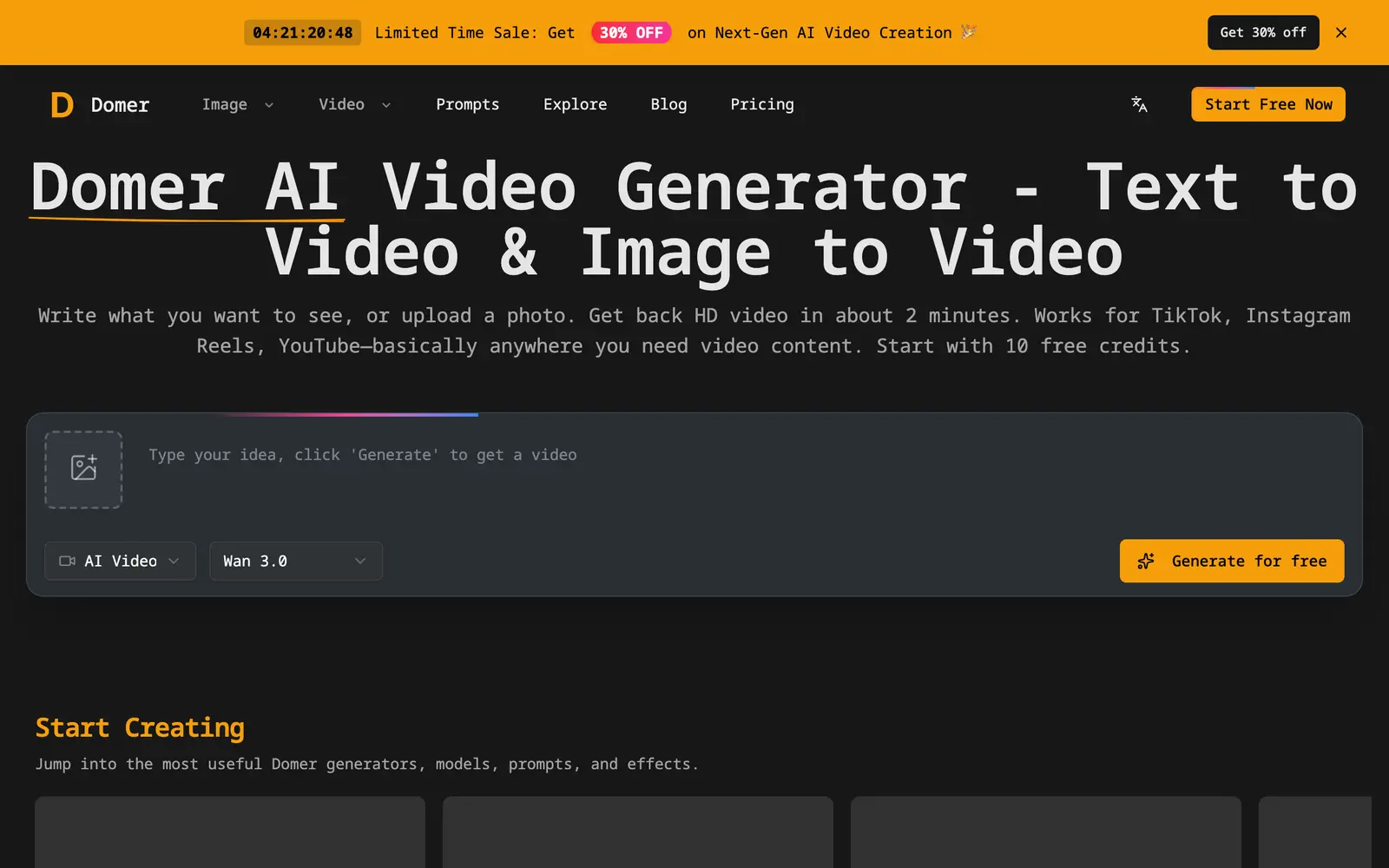Click the image upload icon box
This screenshot has height=868, width=1389.
pyautogui.click(x=83, y=470)
